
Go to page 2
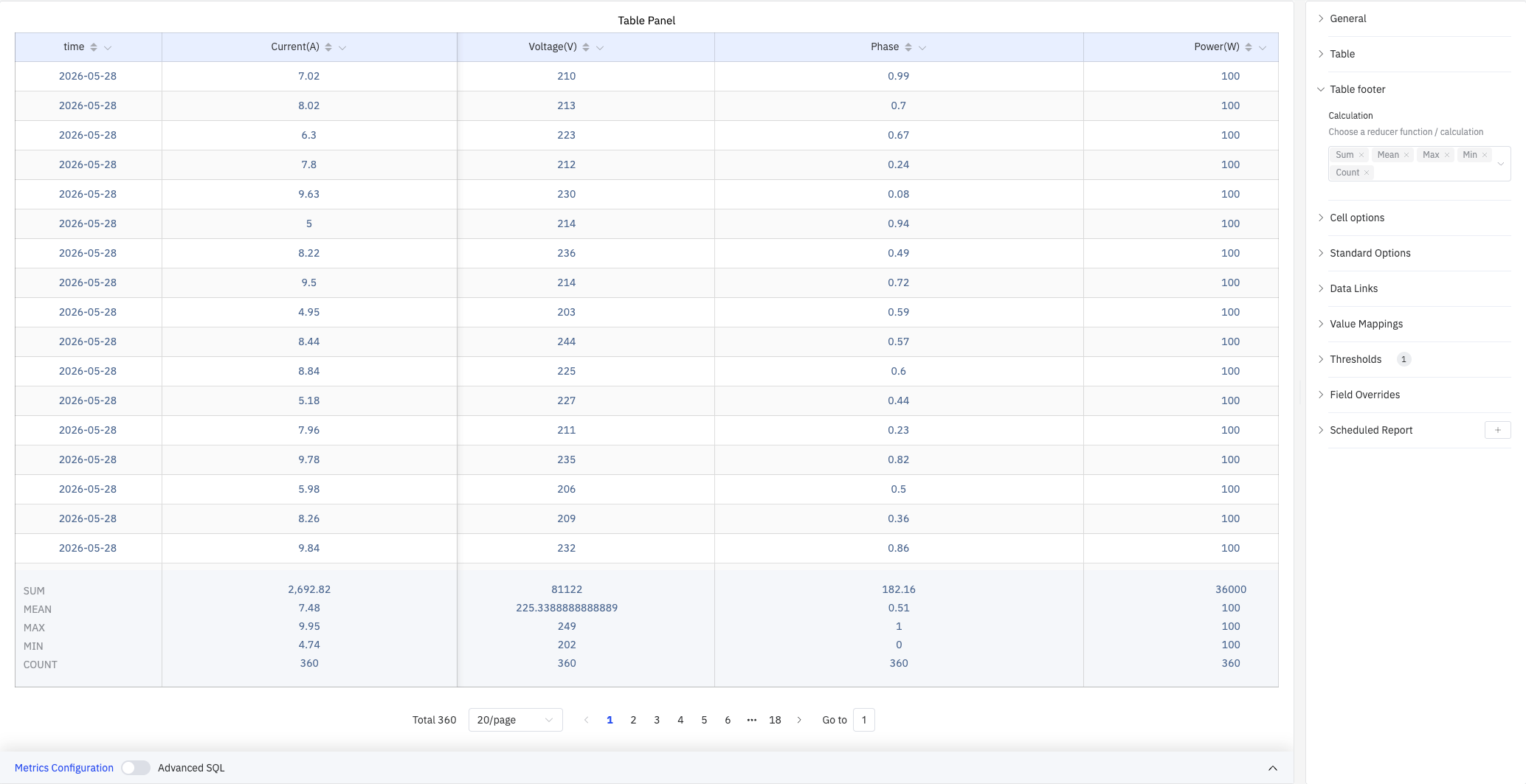tap(633, 720)
